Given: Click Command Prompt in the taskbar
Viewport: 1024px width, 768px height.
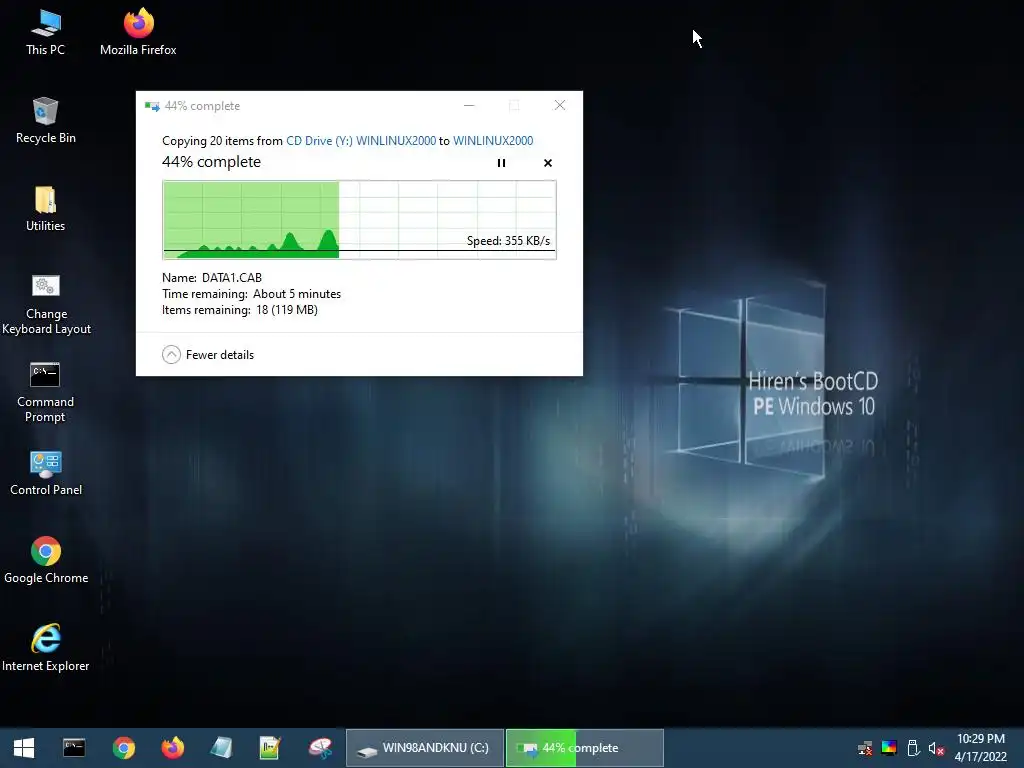Looking at the screenshot, I should [x=74, y=748].
